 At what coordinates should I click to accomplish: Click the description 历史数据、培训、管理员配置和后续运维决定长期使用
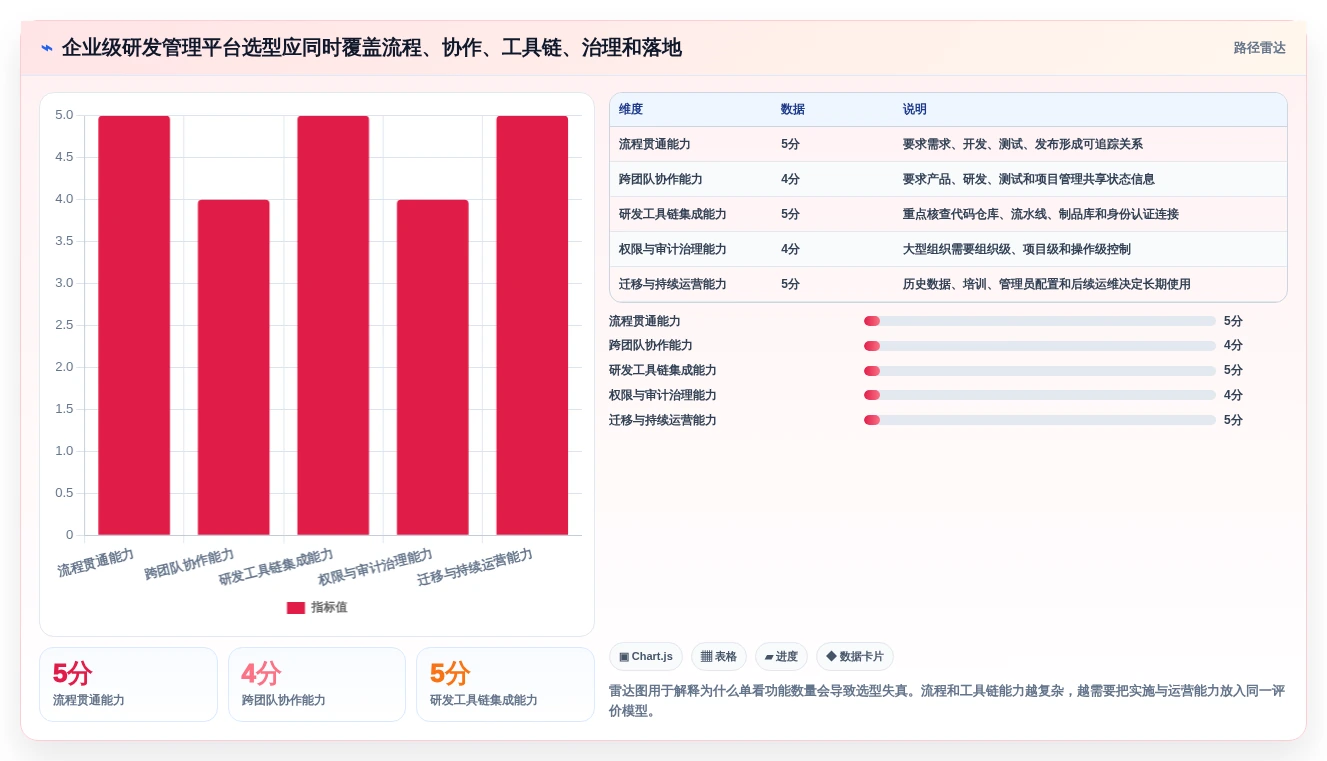click(1047, 284)
